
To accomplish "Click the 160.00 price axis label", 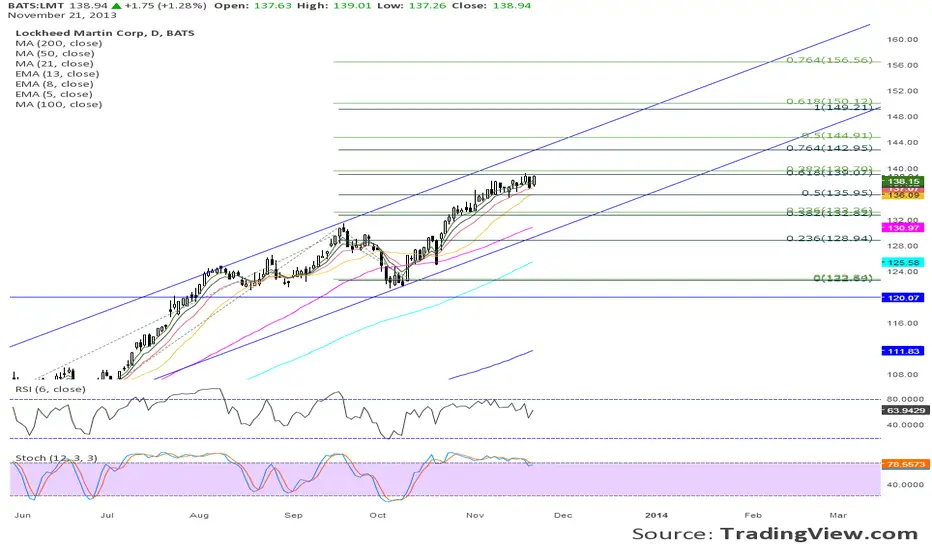I will coord(902,39).
